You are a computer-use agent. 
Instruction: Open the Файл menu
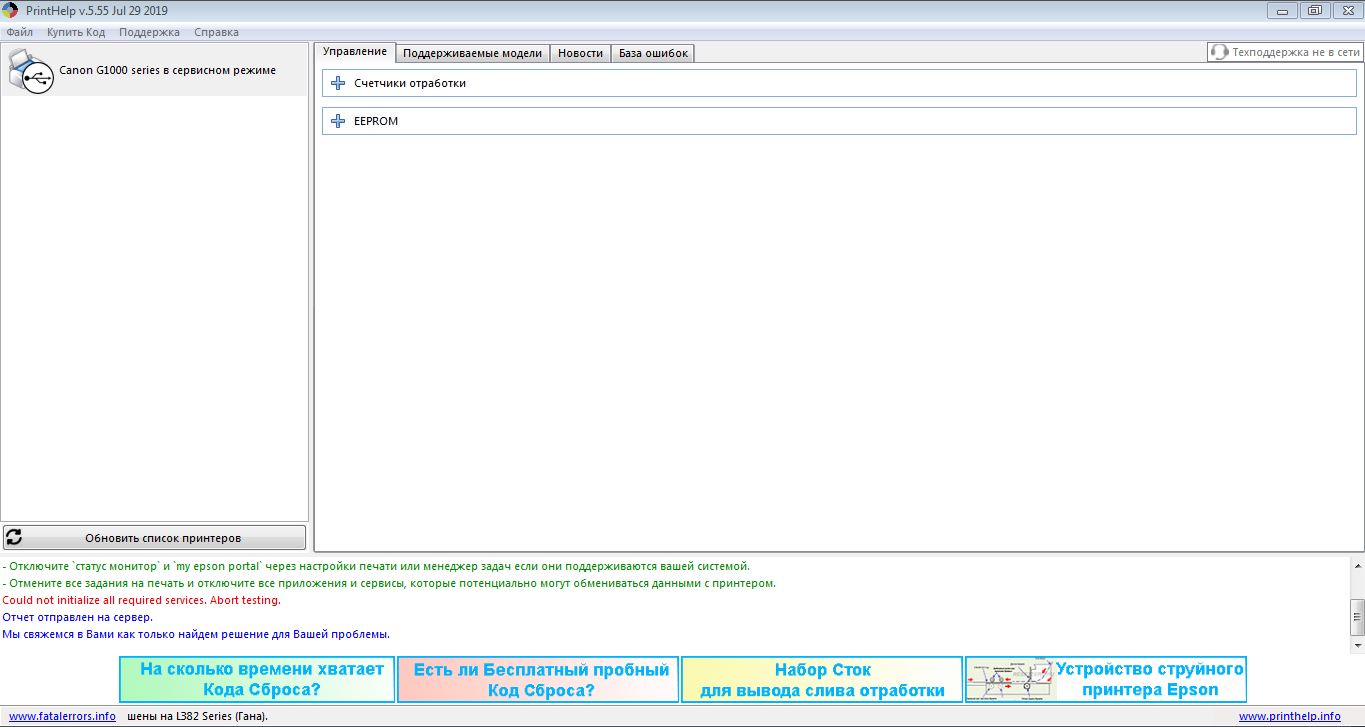[x=19, y=32]
